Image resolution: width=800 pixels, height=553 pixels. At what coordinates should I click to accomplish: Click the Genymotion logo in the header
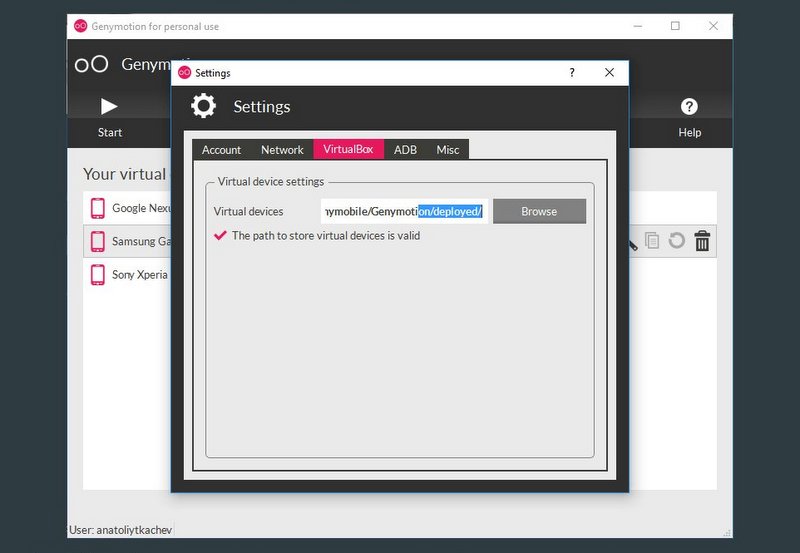[x=91, y=64]
